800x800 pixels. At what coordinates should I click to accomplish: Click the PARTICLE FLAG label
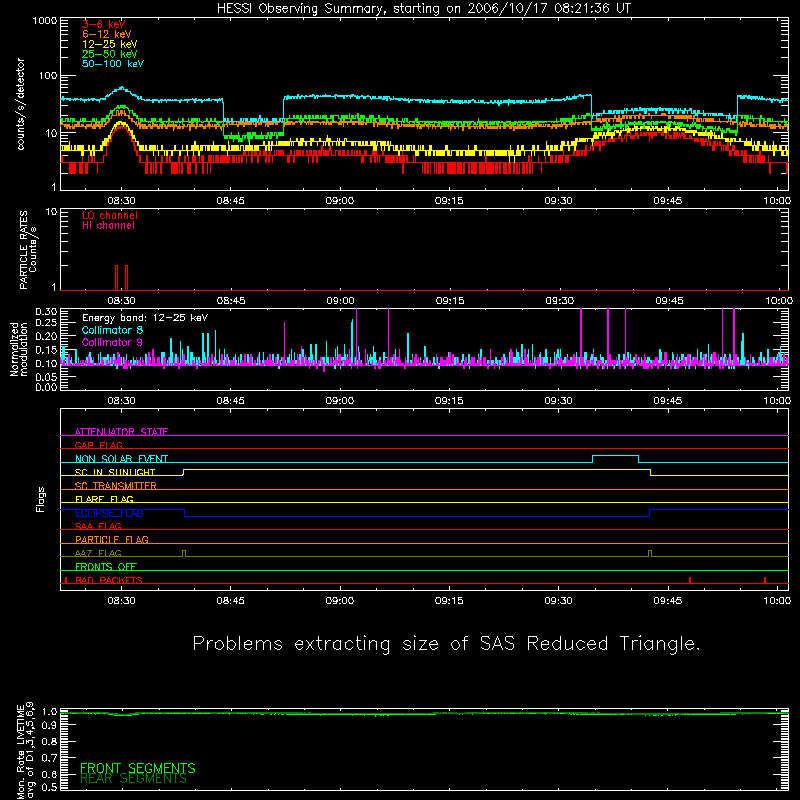click(112, 539)
